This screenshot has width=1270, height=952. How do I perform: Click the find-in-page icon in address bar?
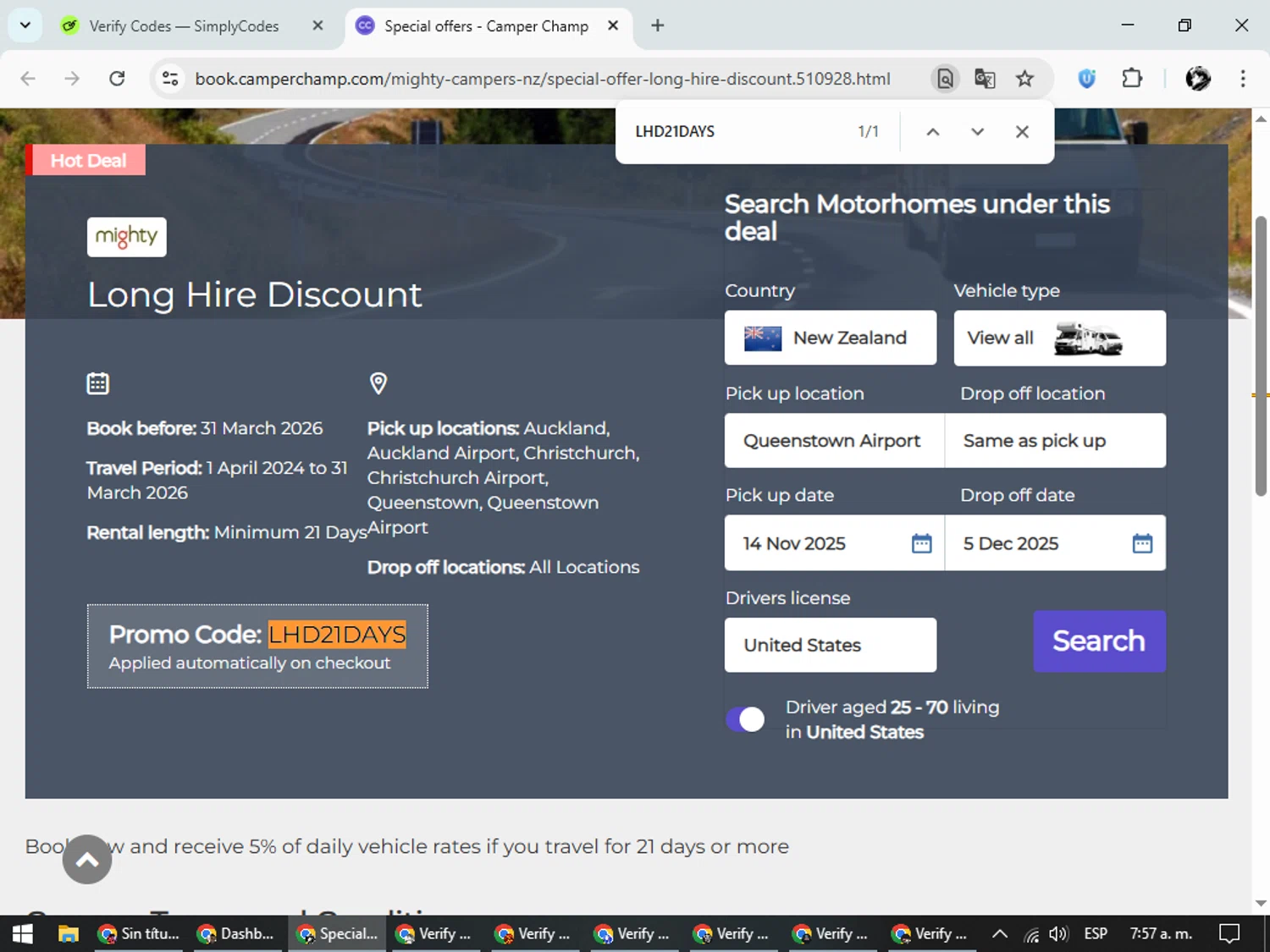click(945, 79)
